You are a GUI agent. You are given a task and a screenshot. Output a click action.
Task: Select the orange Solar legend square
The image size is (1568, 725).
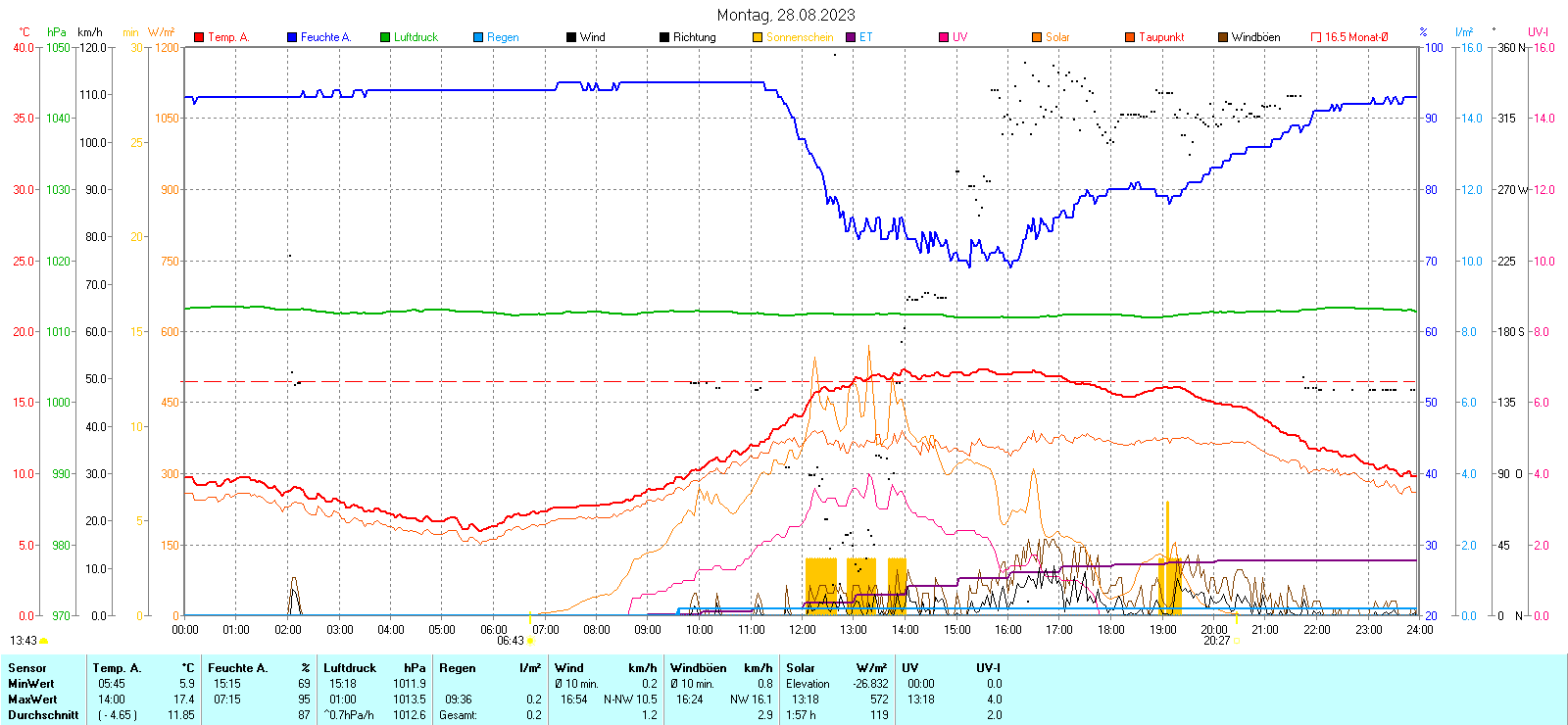tap(1037, 37)
